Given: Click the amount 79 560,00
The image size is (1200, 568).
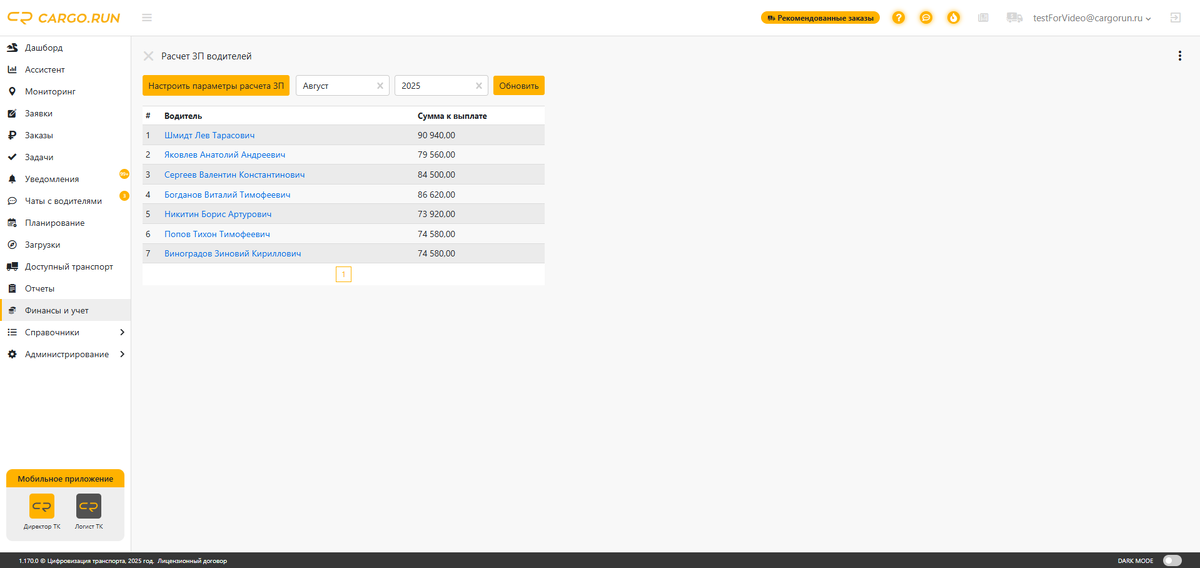Looking at the screenshot, I should pos(436,155).
